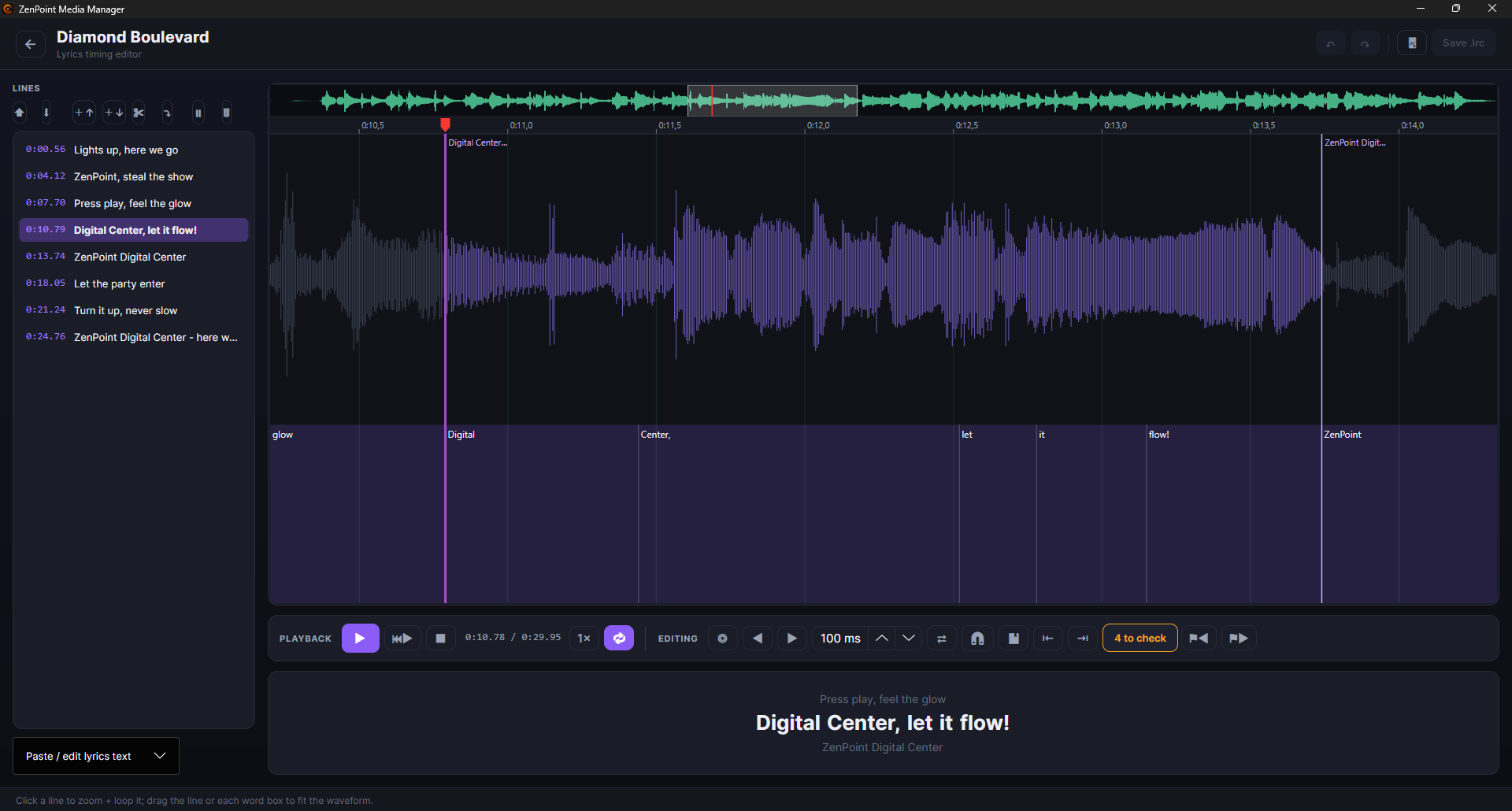Image resolution: width=1512 pixels, height=811 pixels.
Task: Click the align-to-start arrow icon
Action: [1048, 638]
